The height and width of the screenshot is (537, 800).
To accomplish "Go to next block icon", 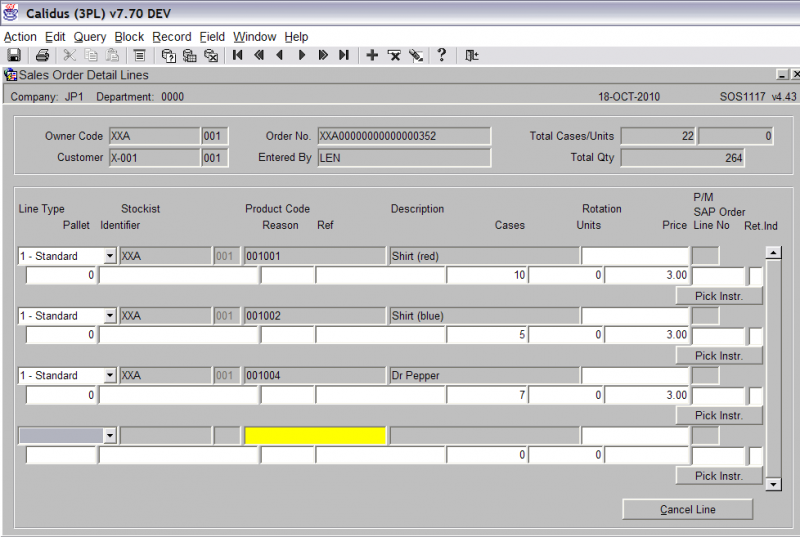I will (x=323, y=55).
